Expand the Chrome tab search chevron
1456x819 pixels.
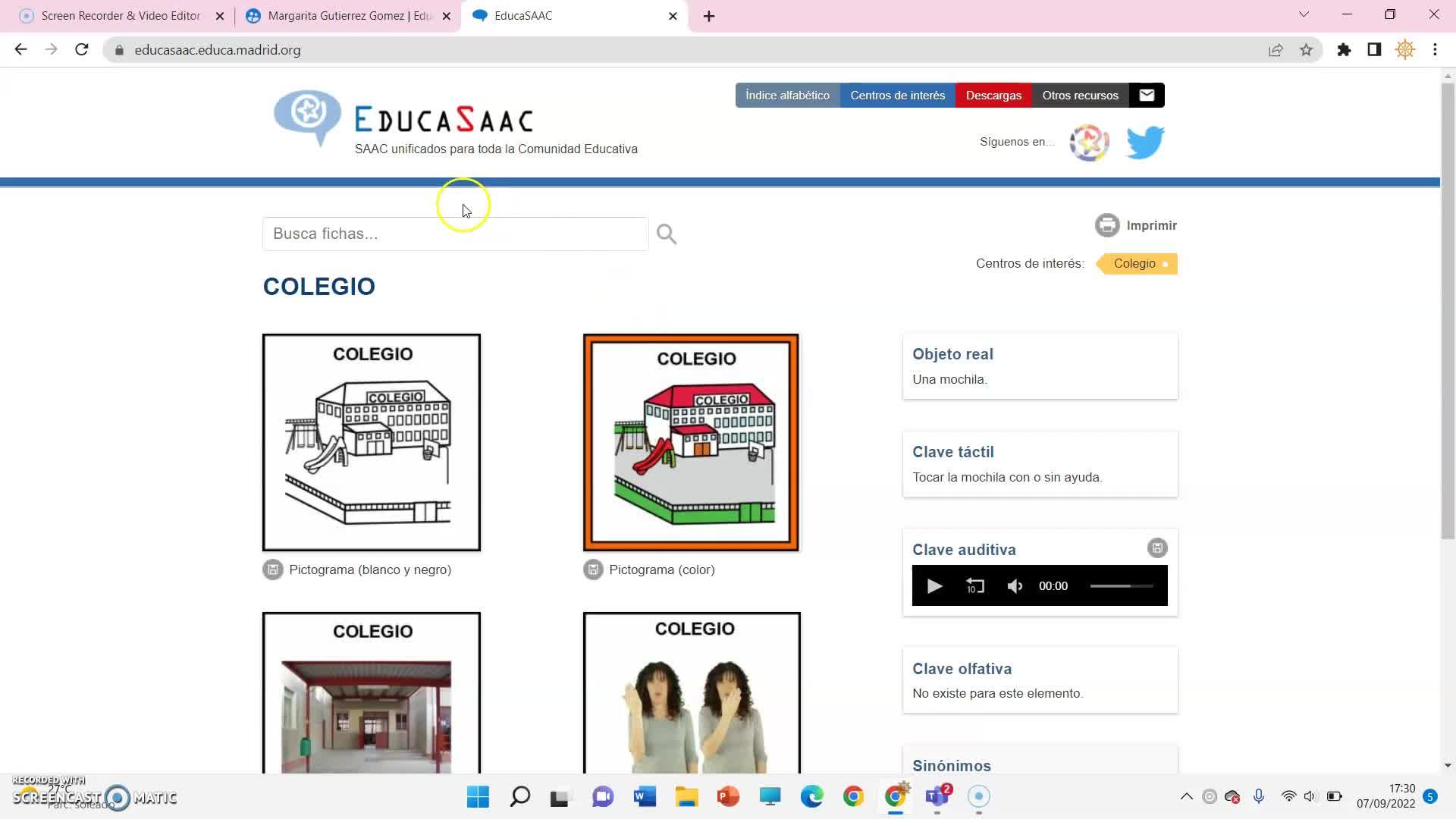pyautogui.click(x=1304, y=15)
